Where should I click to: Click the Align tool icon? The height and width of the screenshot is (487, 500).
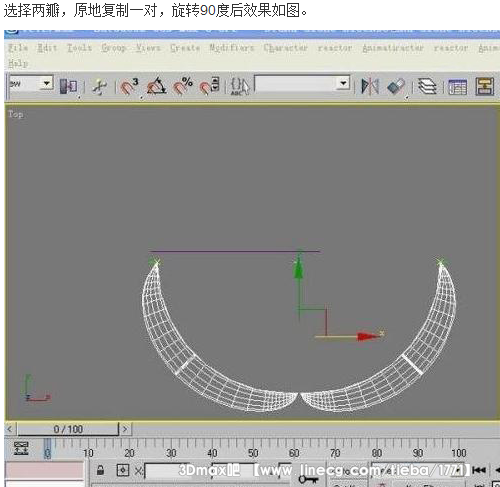tap(396, 87)
